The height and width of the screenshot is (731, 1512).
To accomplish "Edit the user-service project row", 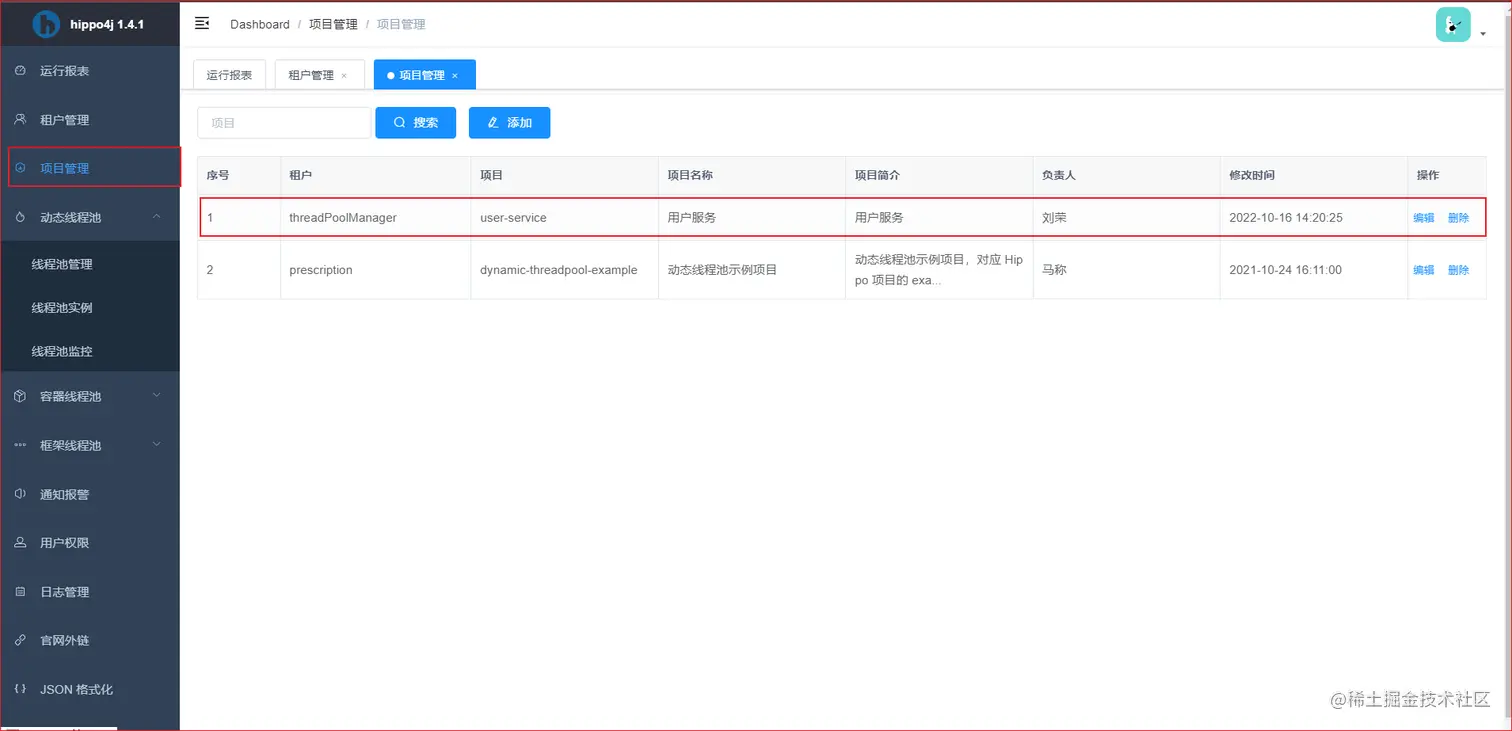I will coord(1423,218).
